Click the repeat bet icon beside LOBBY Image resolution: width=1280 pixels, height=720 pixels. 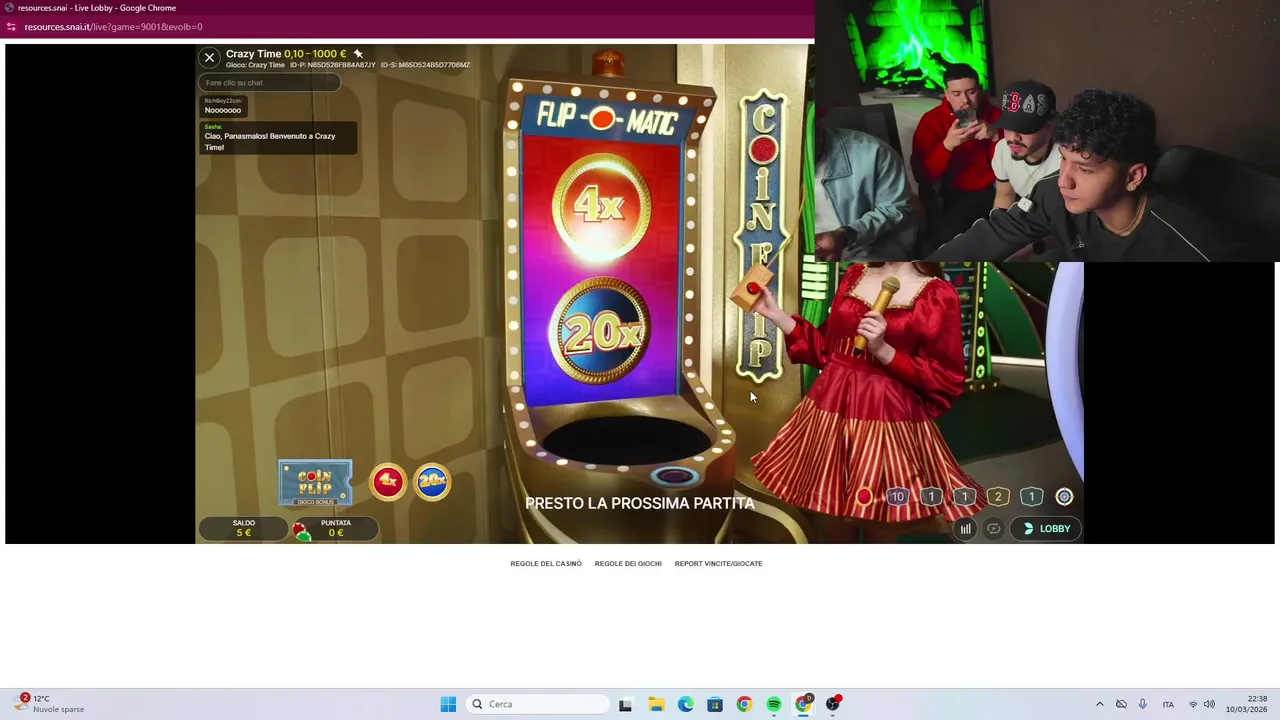[x=993, y=529]
